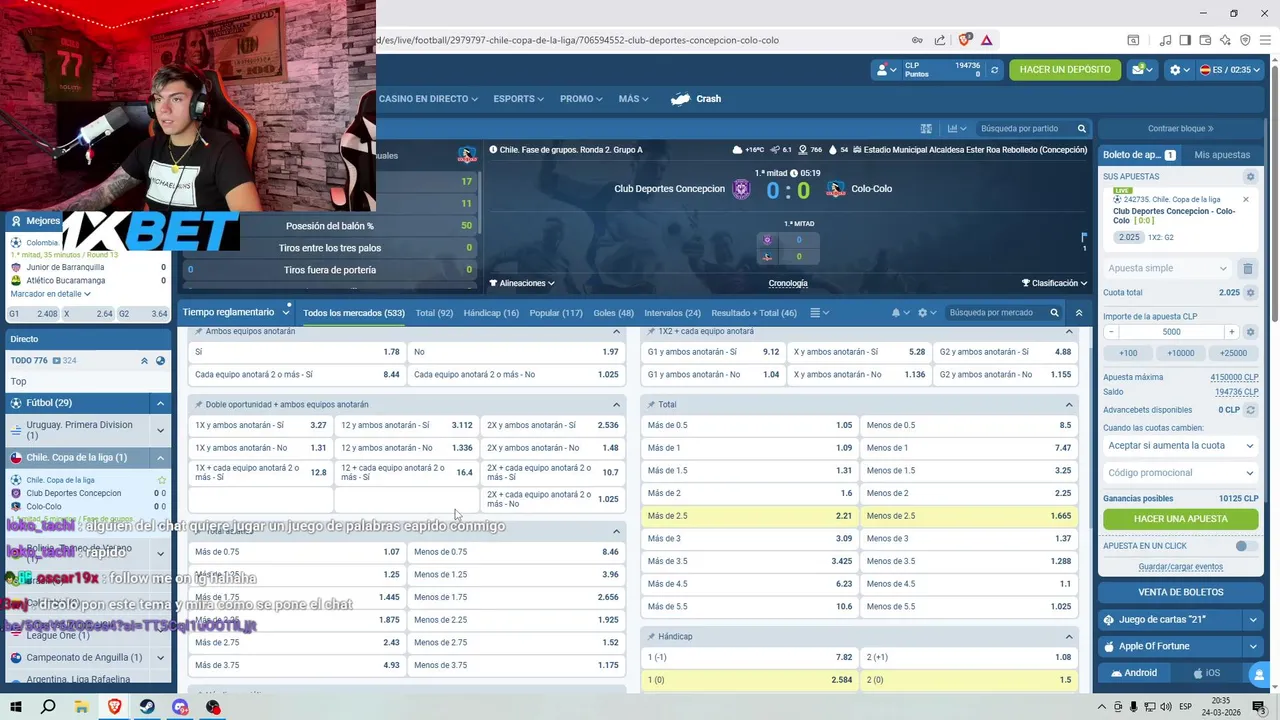
Task: Open the messages envelope icon
Action: point(1142,70)
